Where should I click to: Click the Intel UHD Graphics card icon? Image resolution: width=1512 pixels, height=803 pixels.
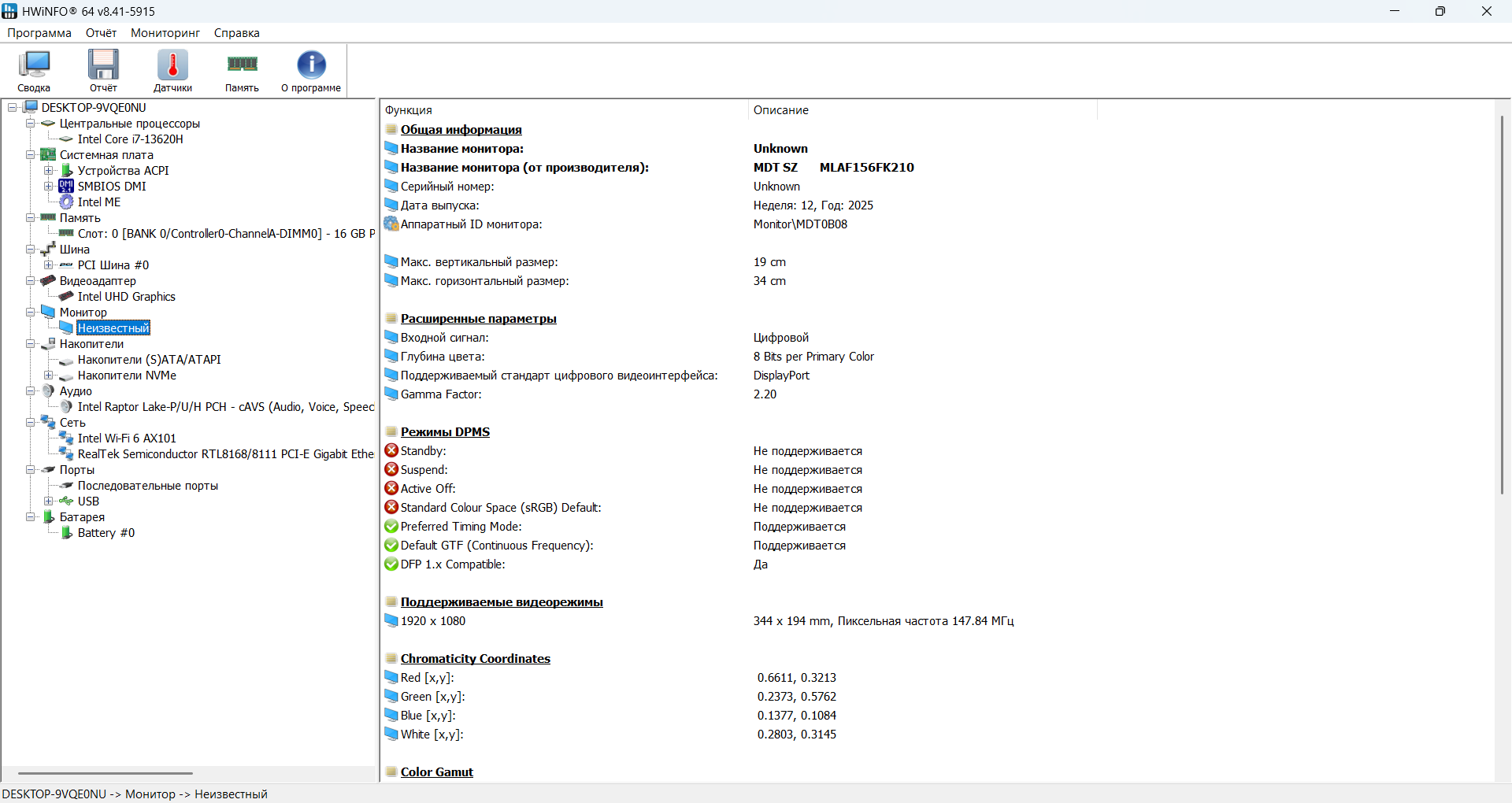click(66, 297)
